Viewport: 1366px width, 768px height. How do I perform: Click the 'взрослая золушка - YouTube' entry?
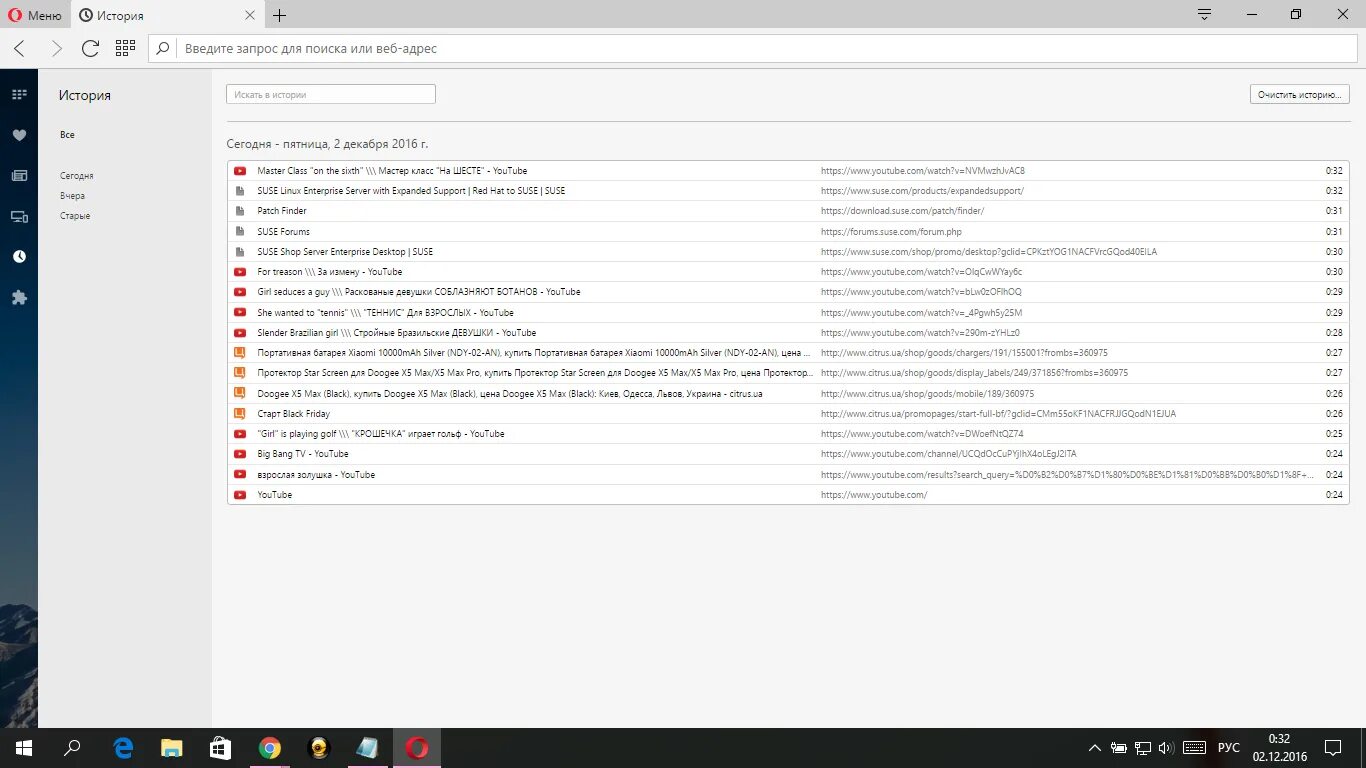click(x=788, y=475)
